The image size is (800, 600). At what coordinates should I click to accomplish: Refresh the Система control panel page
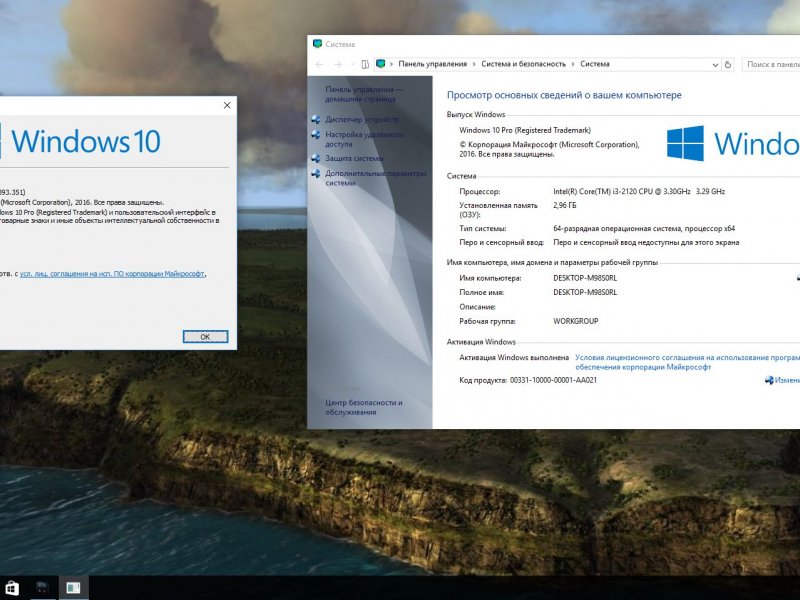click(x=728, y=64)
